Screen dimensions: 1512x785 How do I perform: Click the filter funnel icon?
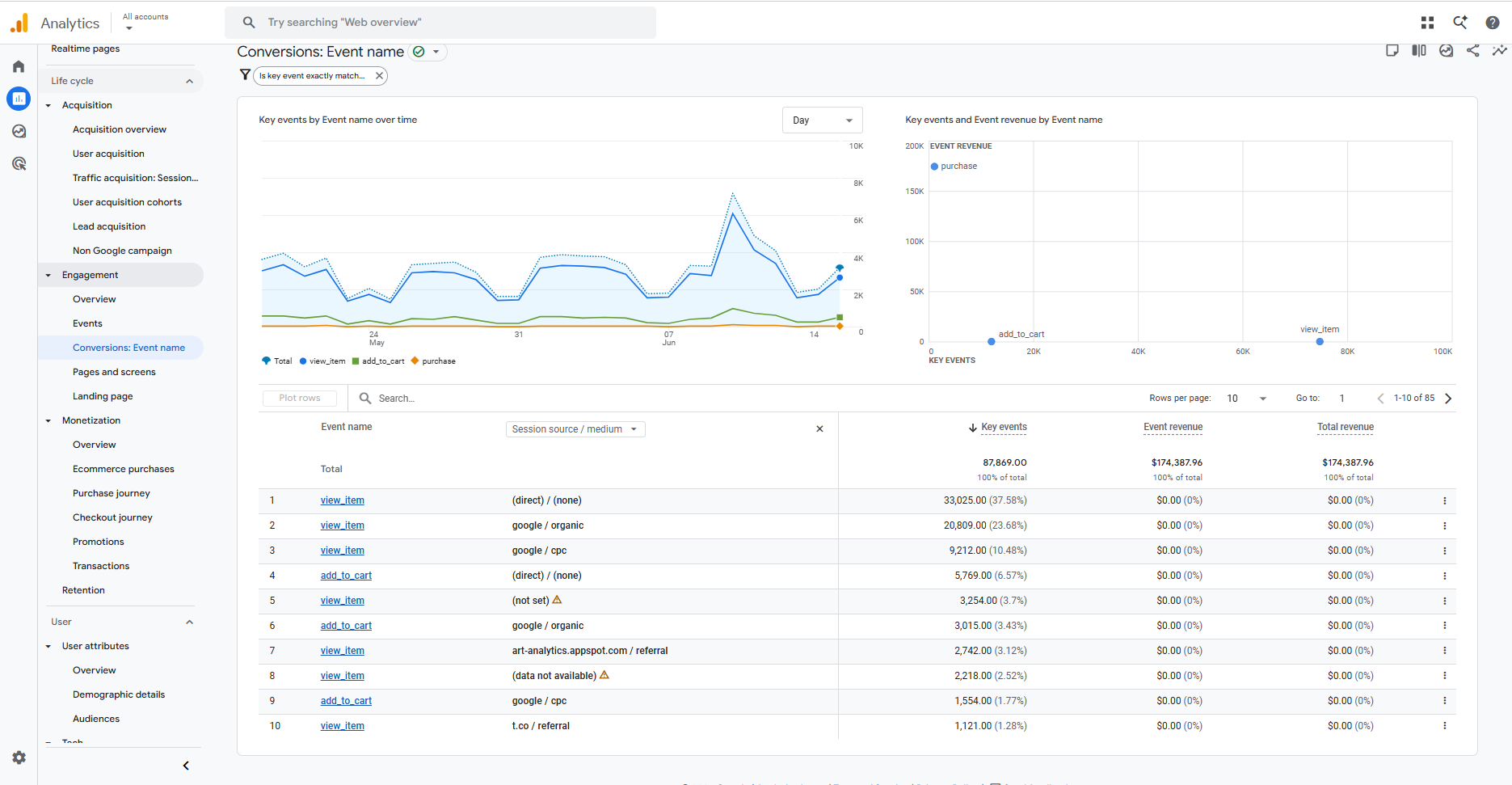(x=245, y=74)
